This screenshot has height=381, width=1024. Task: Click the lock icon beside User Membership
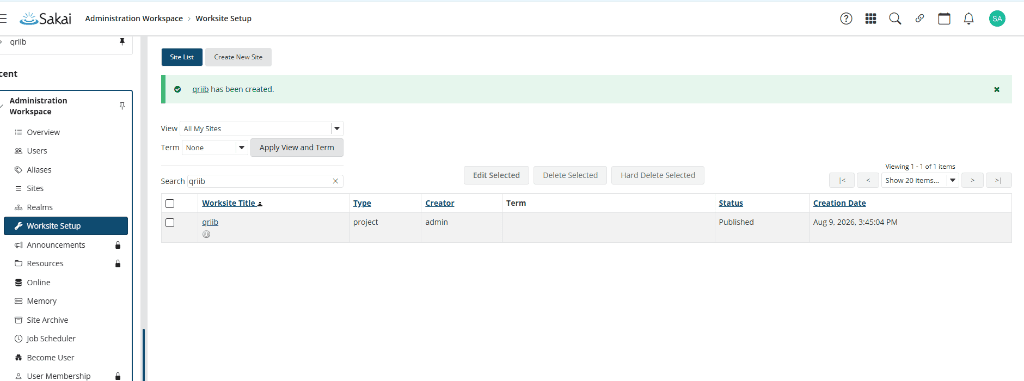pyautogui.click(x=118, y=376)
